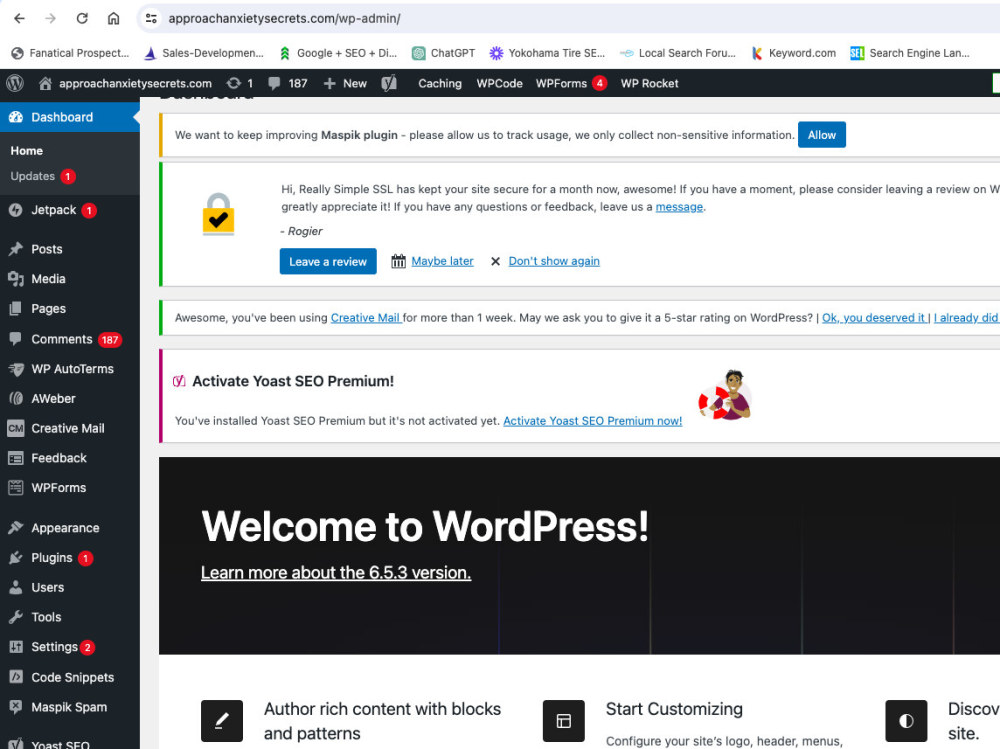
Task: Open comments bubble showing 187
Action: pos(288,84)
